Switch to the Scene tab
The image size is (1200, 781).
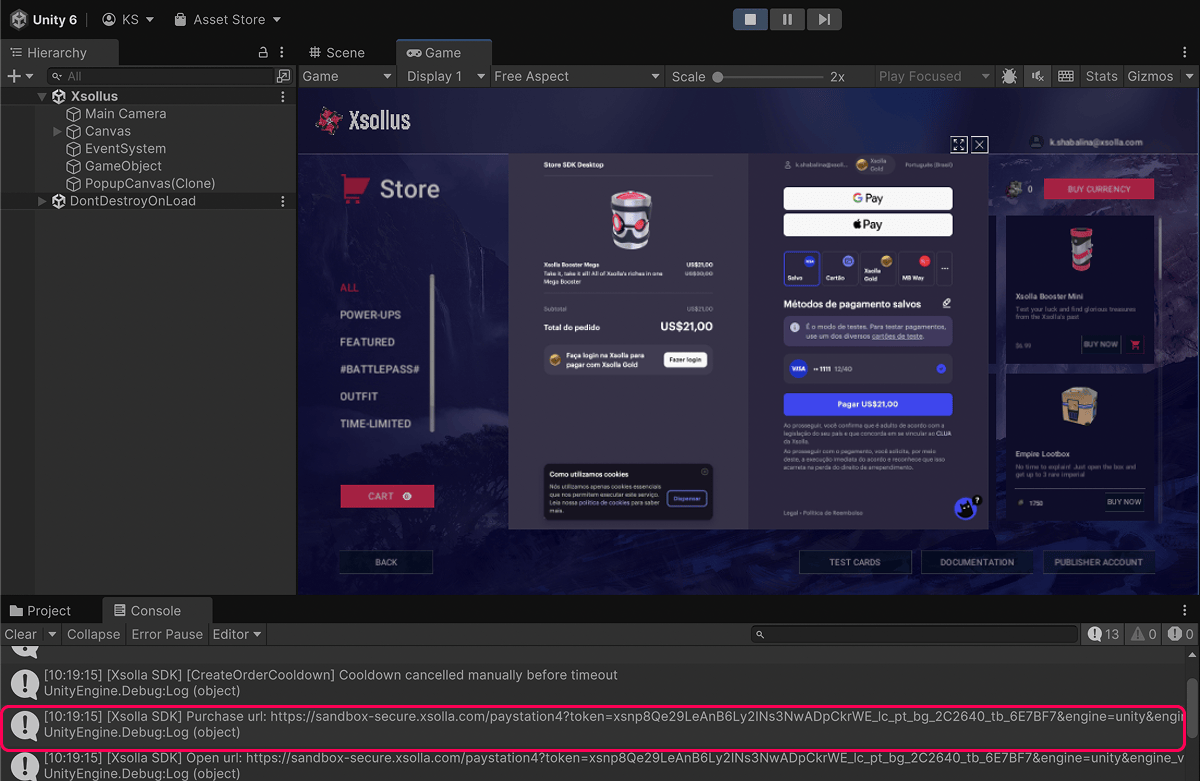click(x=337, y=52)
